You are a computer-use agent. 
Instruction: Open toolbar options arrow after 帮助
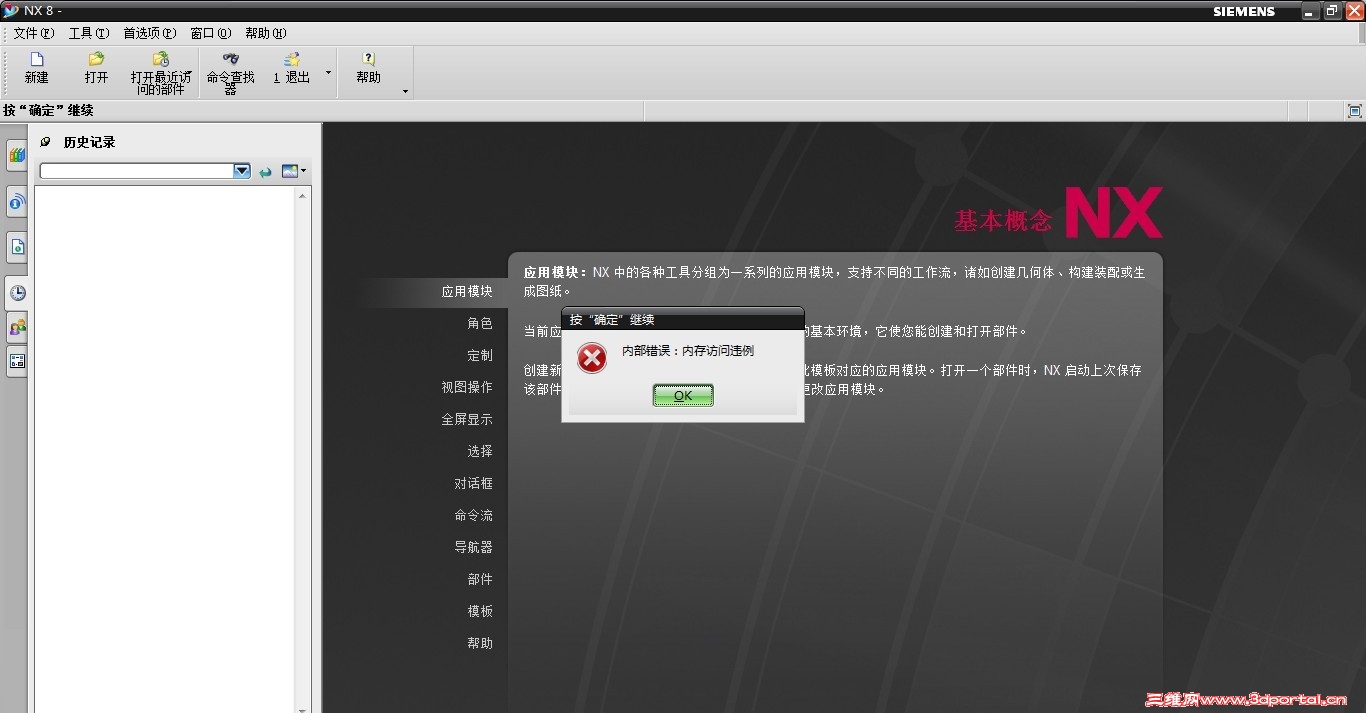[x=405, y=91]
